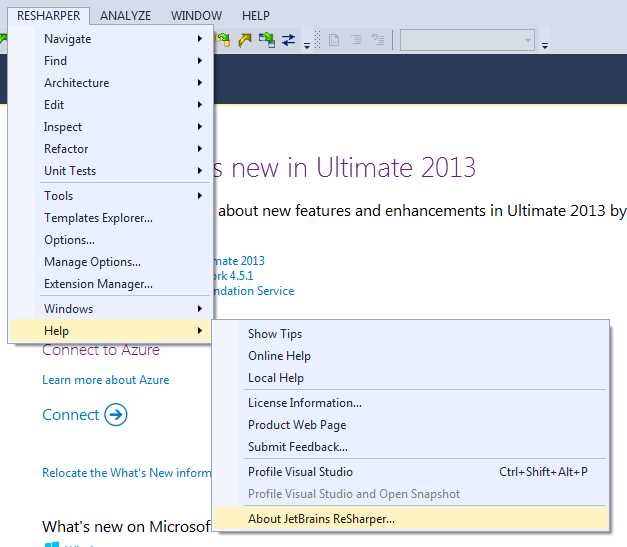The height and width of the screenshot is (547, 627).
Task: Open the HELP menu in menu bar
Action: coord(256,16)
